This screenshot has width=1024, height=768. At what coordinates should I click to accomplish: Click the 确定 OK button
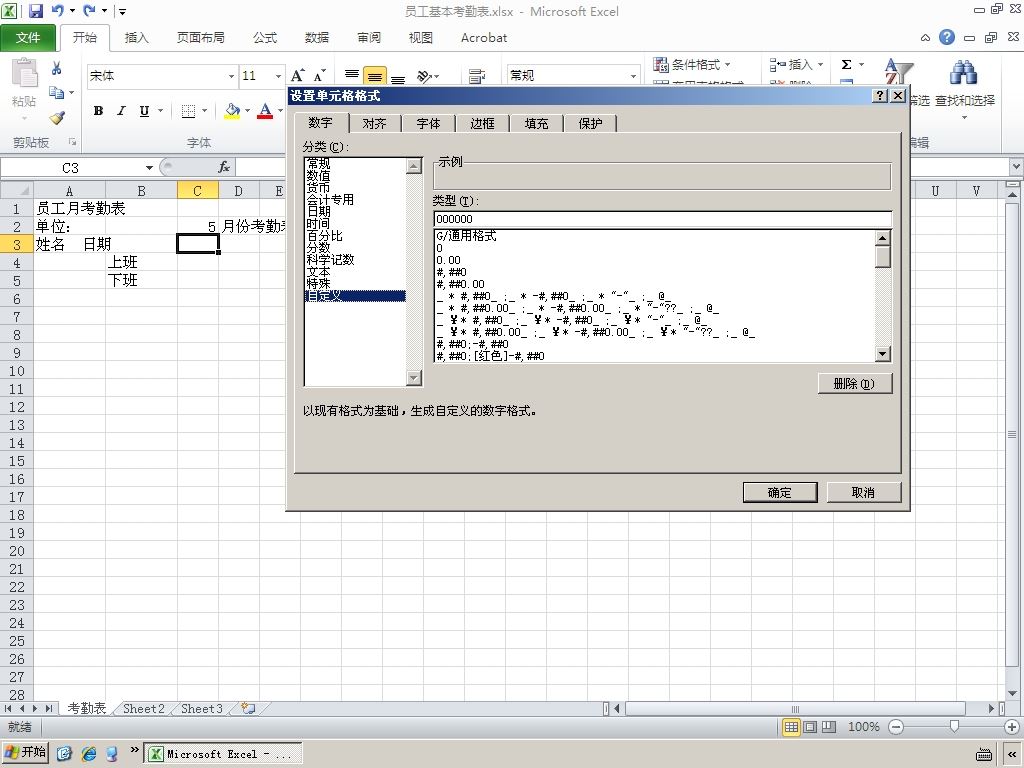[780, 492]
